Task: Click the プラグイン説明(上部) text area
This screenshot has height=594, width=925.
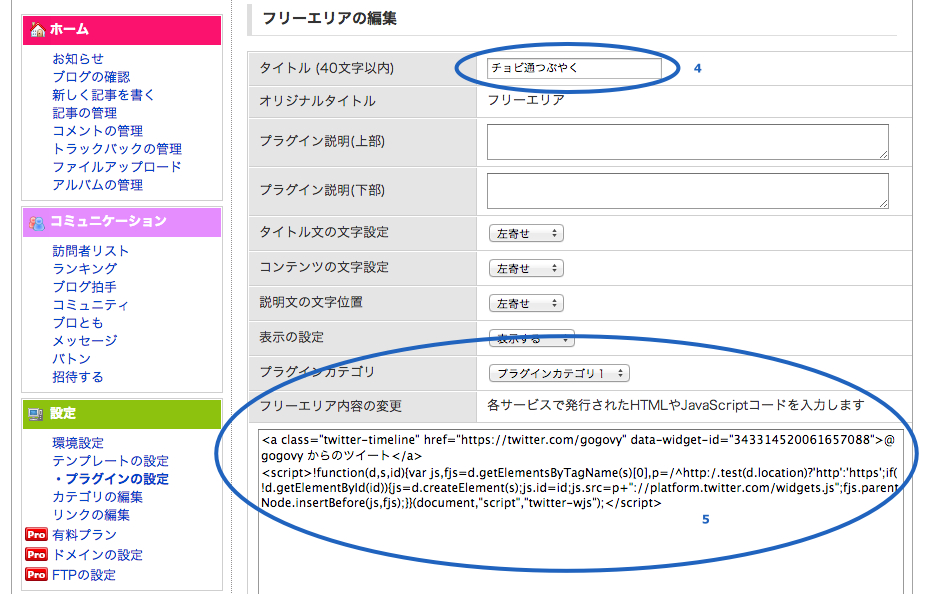Action: pos(688,142)
